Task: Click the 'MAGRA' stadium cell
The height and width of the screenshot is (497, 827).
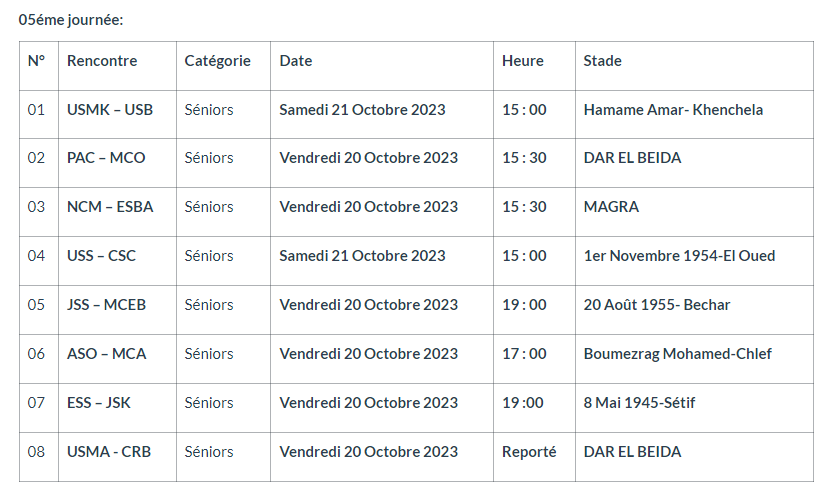Action: coord(611,207)
